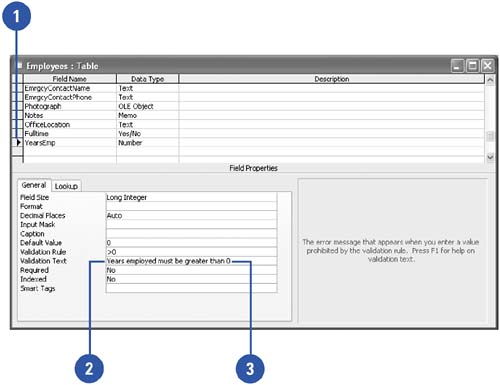500x385 pixels.
Task: Click the field grid scroll down arrow
Action: tap(490, 157)
